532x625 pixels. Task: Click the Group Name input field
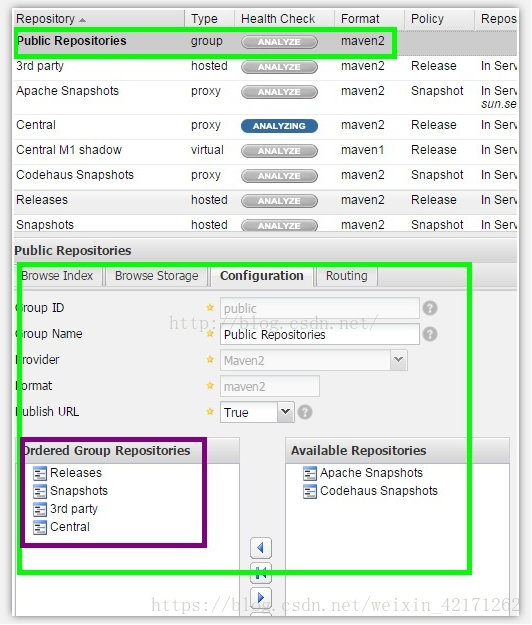320,334
